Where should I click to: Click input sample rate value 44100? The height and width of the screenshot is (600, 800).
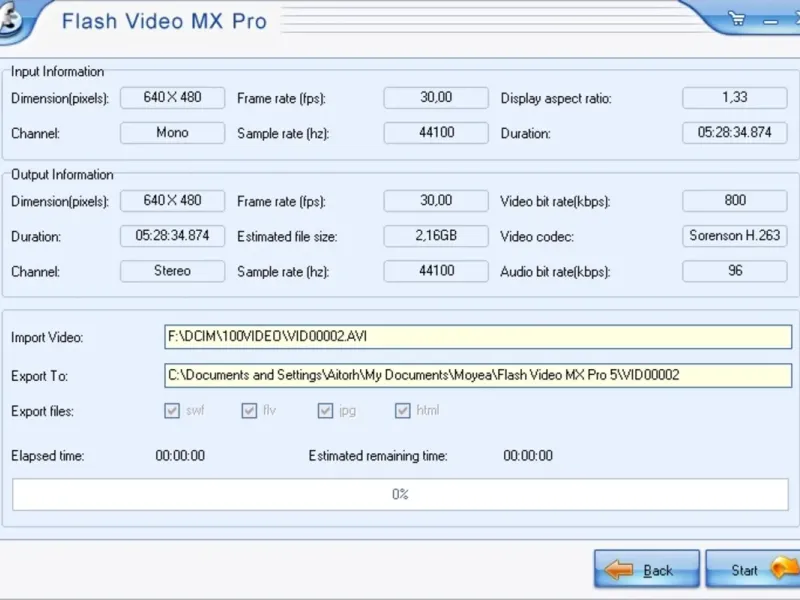436,133
